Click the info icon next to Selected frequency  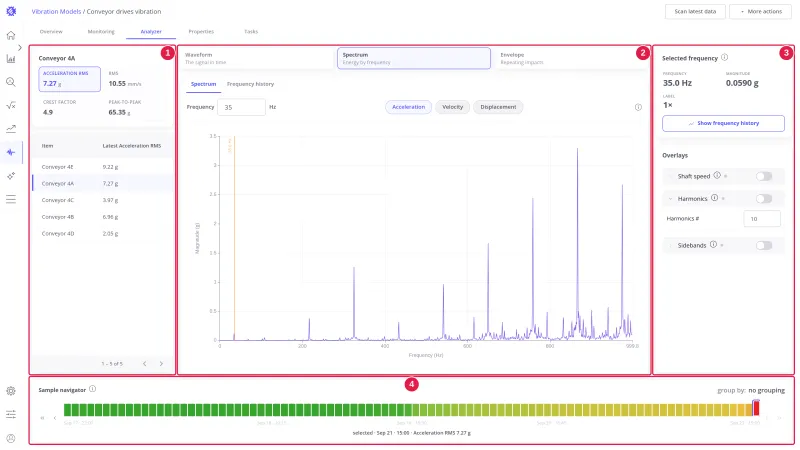(x=724, y=58)
